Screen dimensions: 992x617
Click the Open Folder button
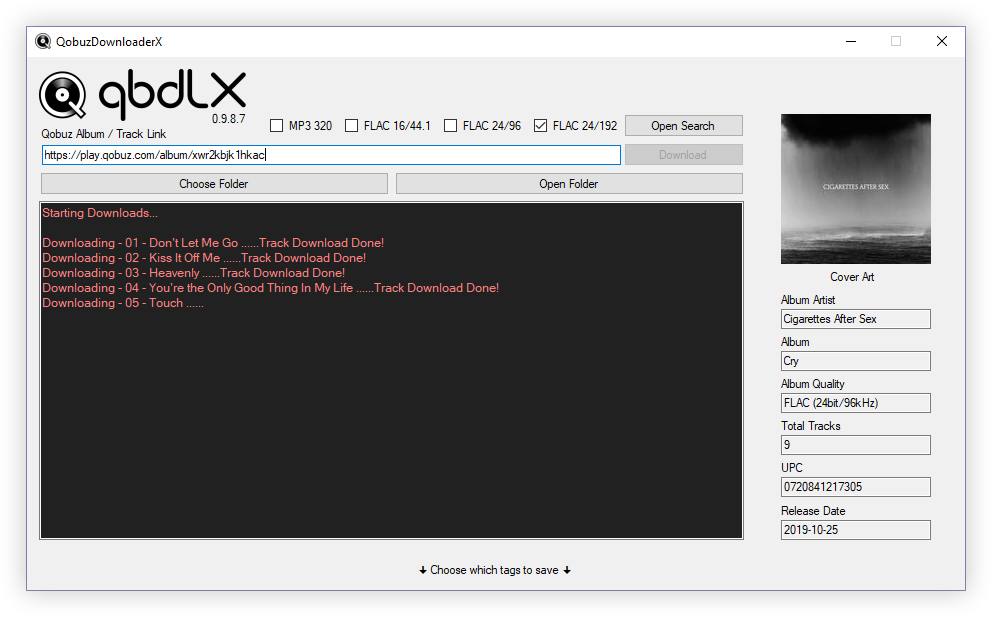tap(569, 184)
